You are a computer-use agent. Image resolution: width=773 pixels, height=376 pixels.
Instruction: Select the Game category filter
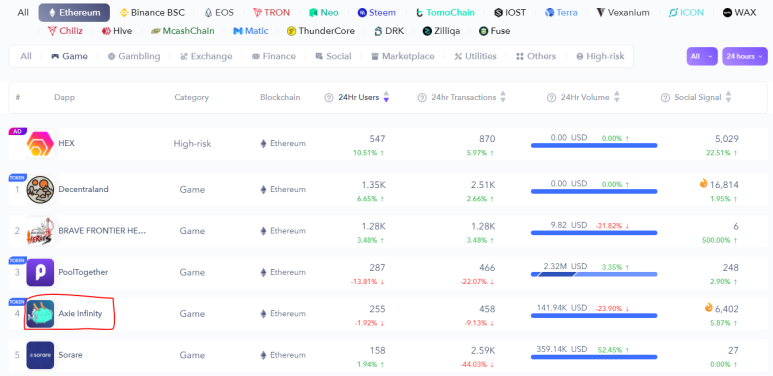(x=70, y=57)
